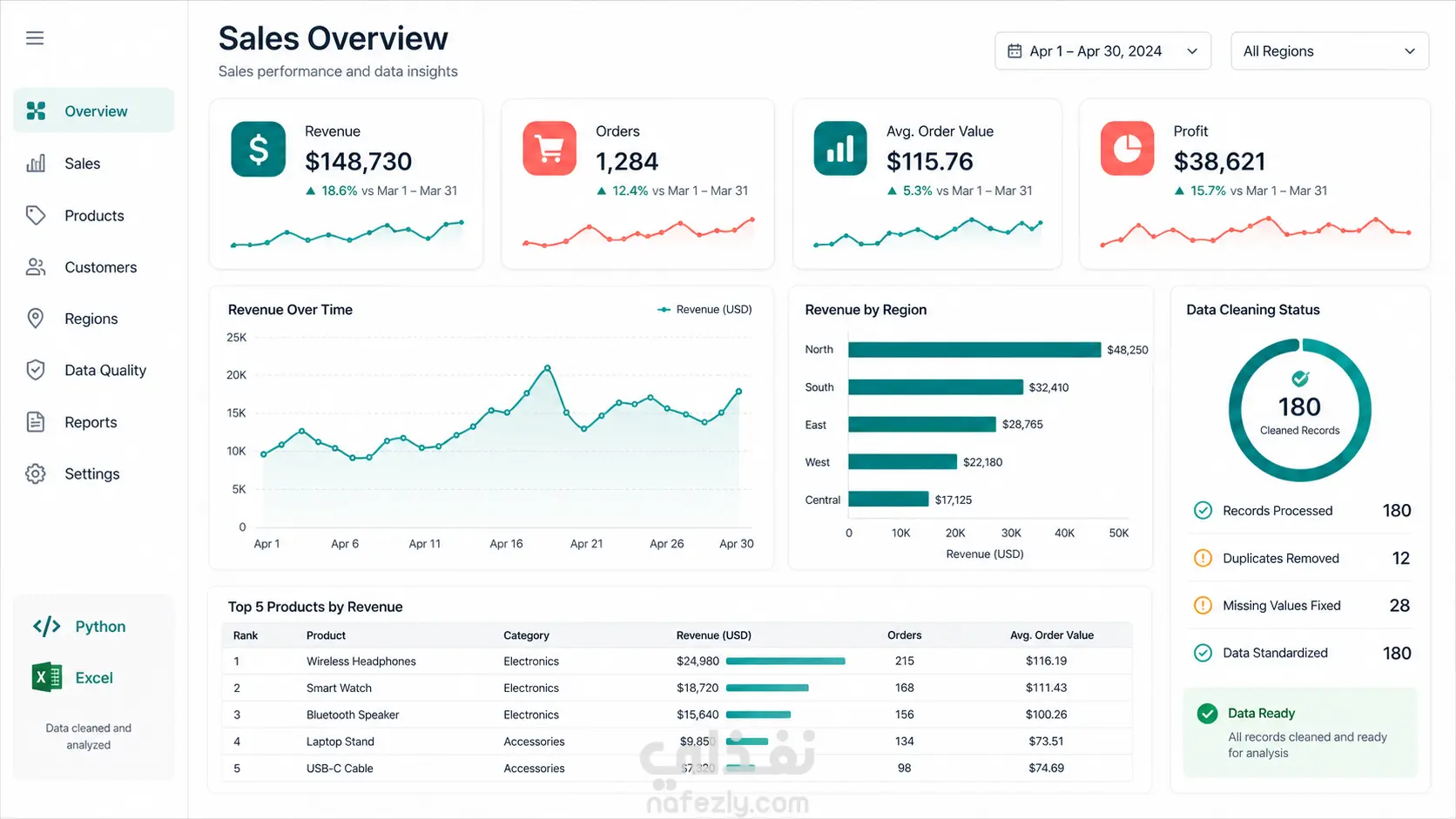Image resolution: width=1456 pixels, height=819 pixels.
Task: Click the Data Ready status banner
Action: pyautogui.click(x=1300, y=733)
